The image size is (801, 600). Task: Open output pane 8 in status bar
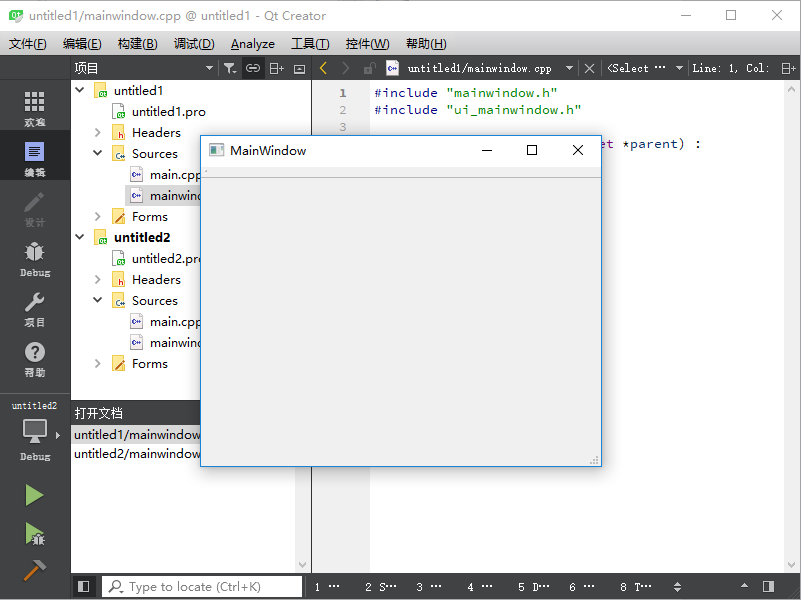click(x=635, y=587)
